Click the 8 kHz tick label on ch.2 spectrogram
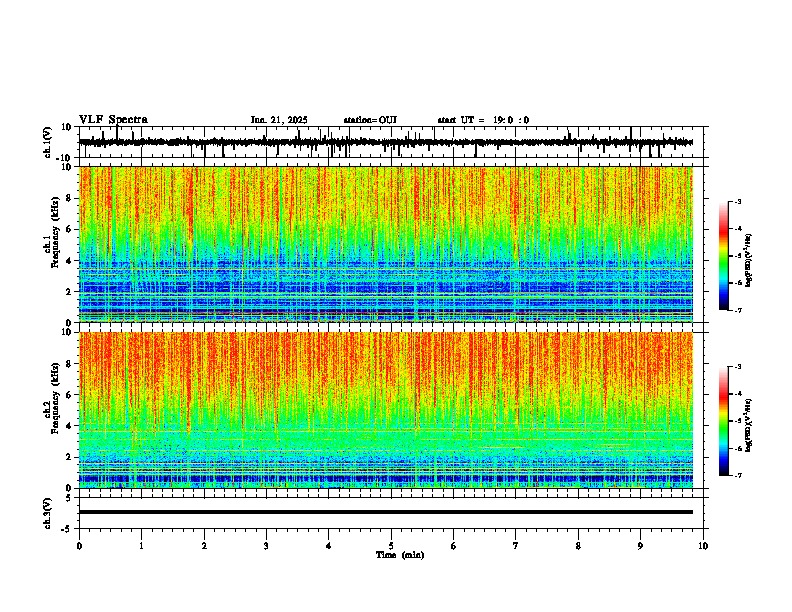Image resolution: width=792 pixels, height=612 pixels. 70,364
